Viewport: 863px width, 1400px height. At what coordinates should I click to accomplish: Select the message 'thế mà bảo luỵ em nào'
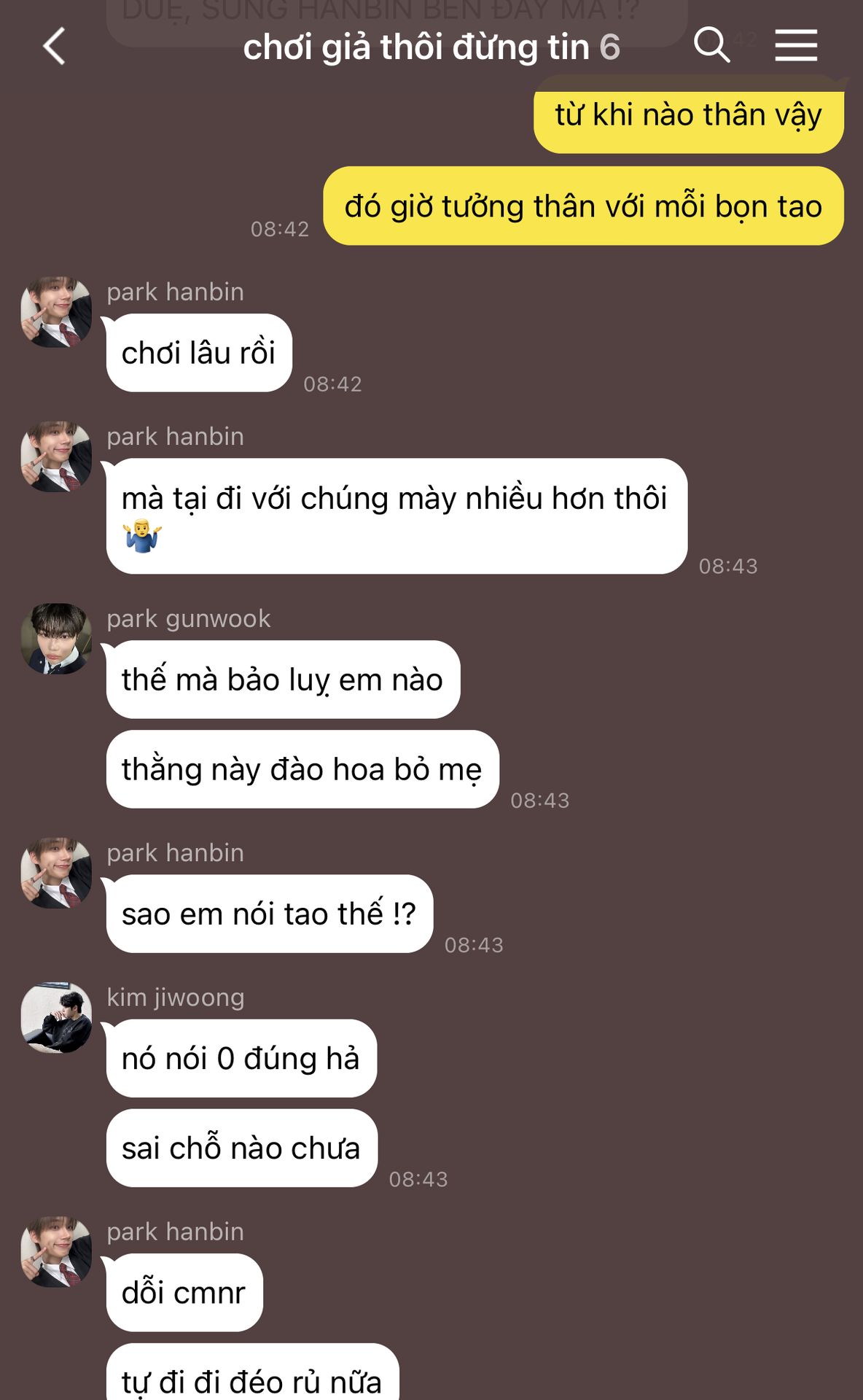(283, 680)
